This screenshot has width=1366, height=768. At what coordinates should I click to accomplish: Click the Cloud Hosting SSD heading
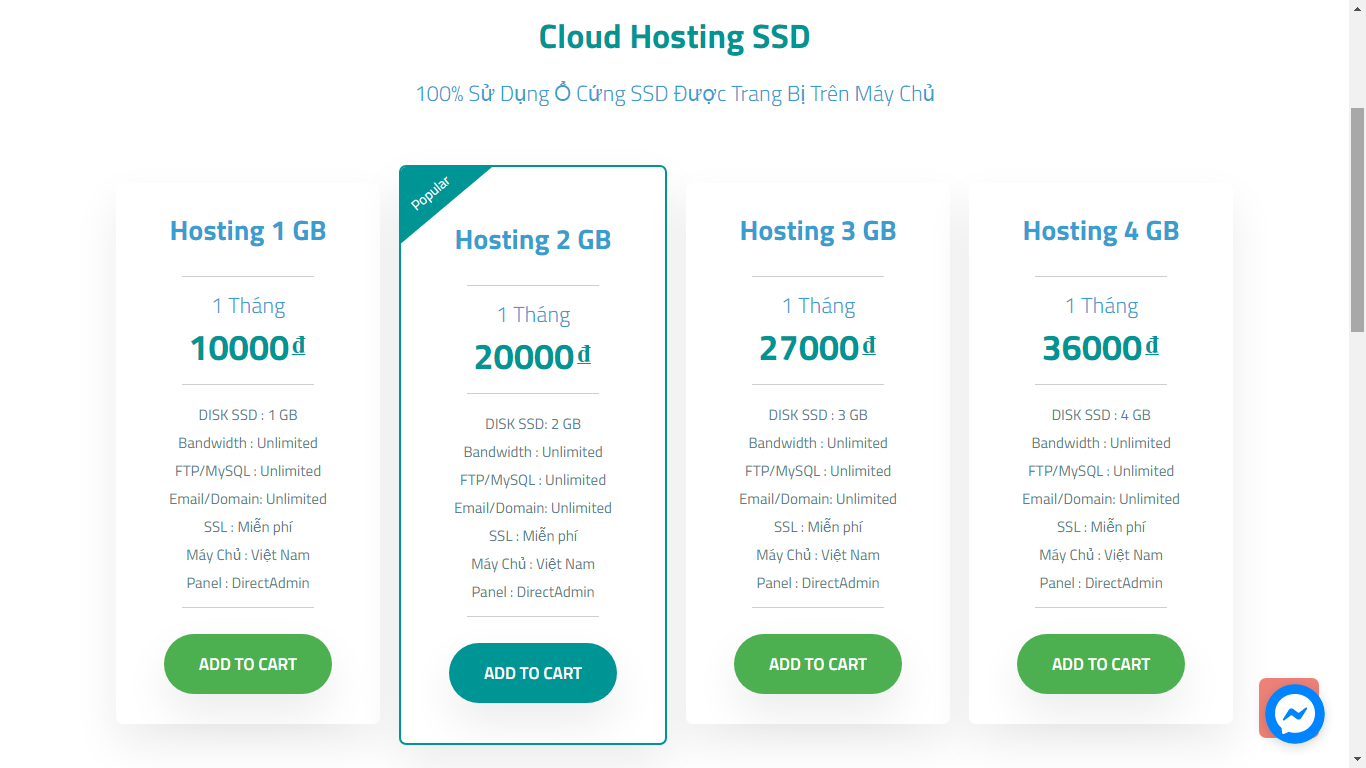[x=674, y=37]
